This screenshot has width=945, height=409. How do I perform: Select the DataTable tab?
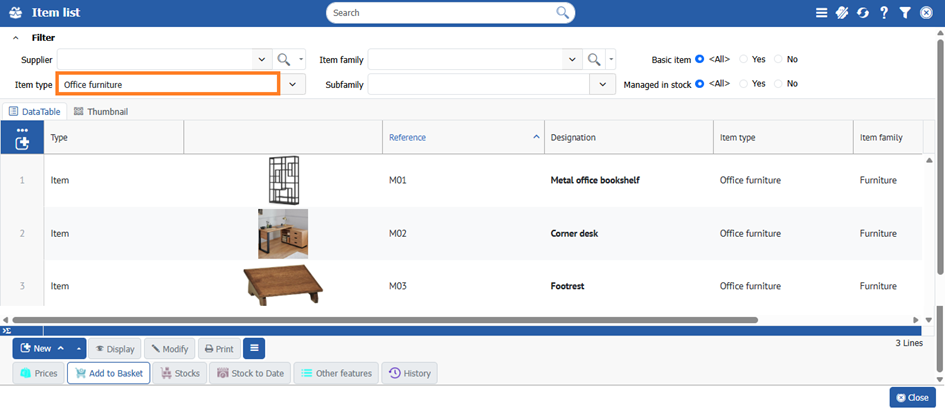click(x=34, y=112)
